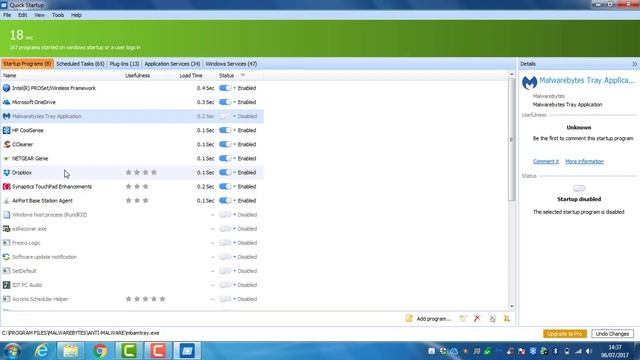Image resolution: width=640 pixels, height=360 pixels.
Task: Enable the Malwarebytes Tray Application row toggle
Action: pyautogui.click(x=225, y=116)
